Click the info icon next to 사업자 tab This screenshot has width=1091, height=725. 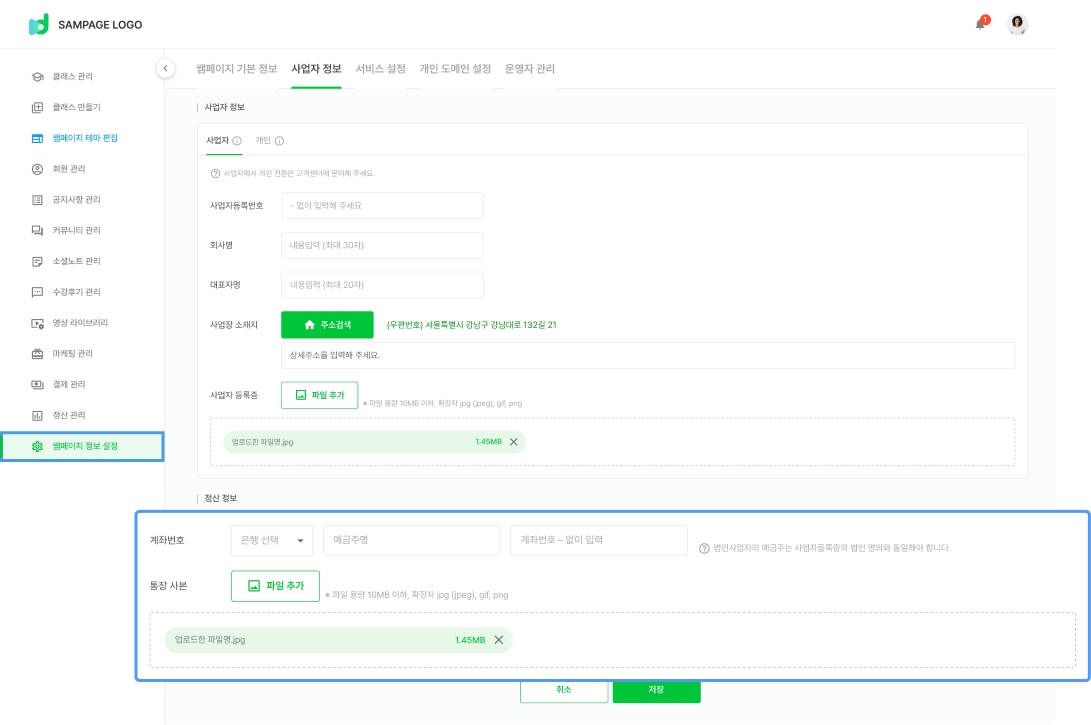pos(237,141)
